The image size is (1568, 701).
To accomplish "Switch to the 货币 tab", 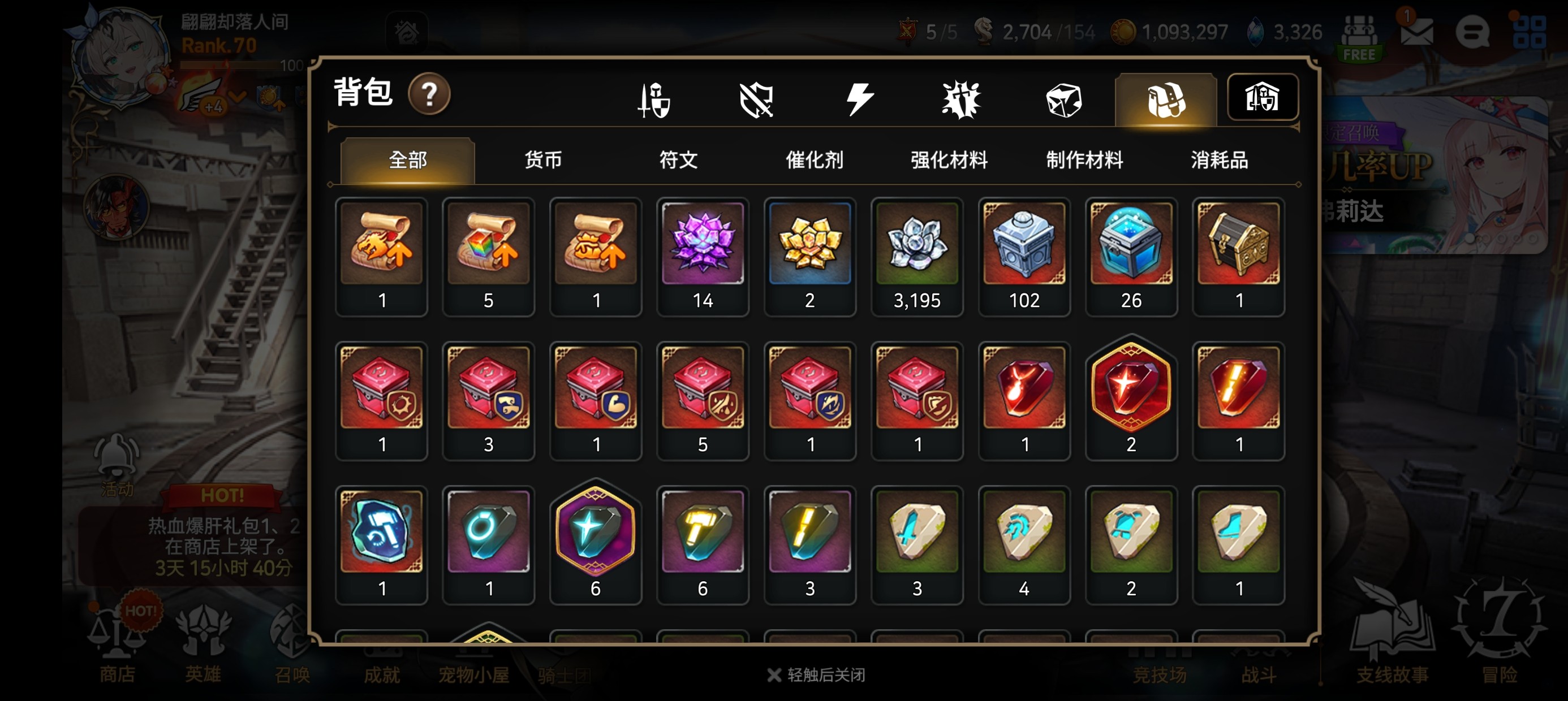I will coord(543,160).
